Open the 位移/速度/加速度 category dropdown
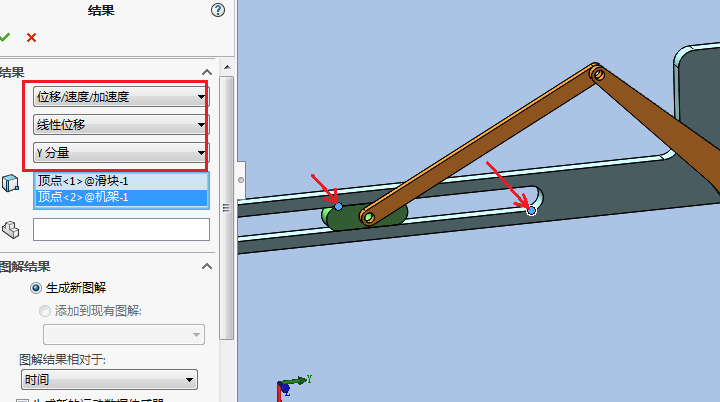 click(x=121, y=97)
